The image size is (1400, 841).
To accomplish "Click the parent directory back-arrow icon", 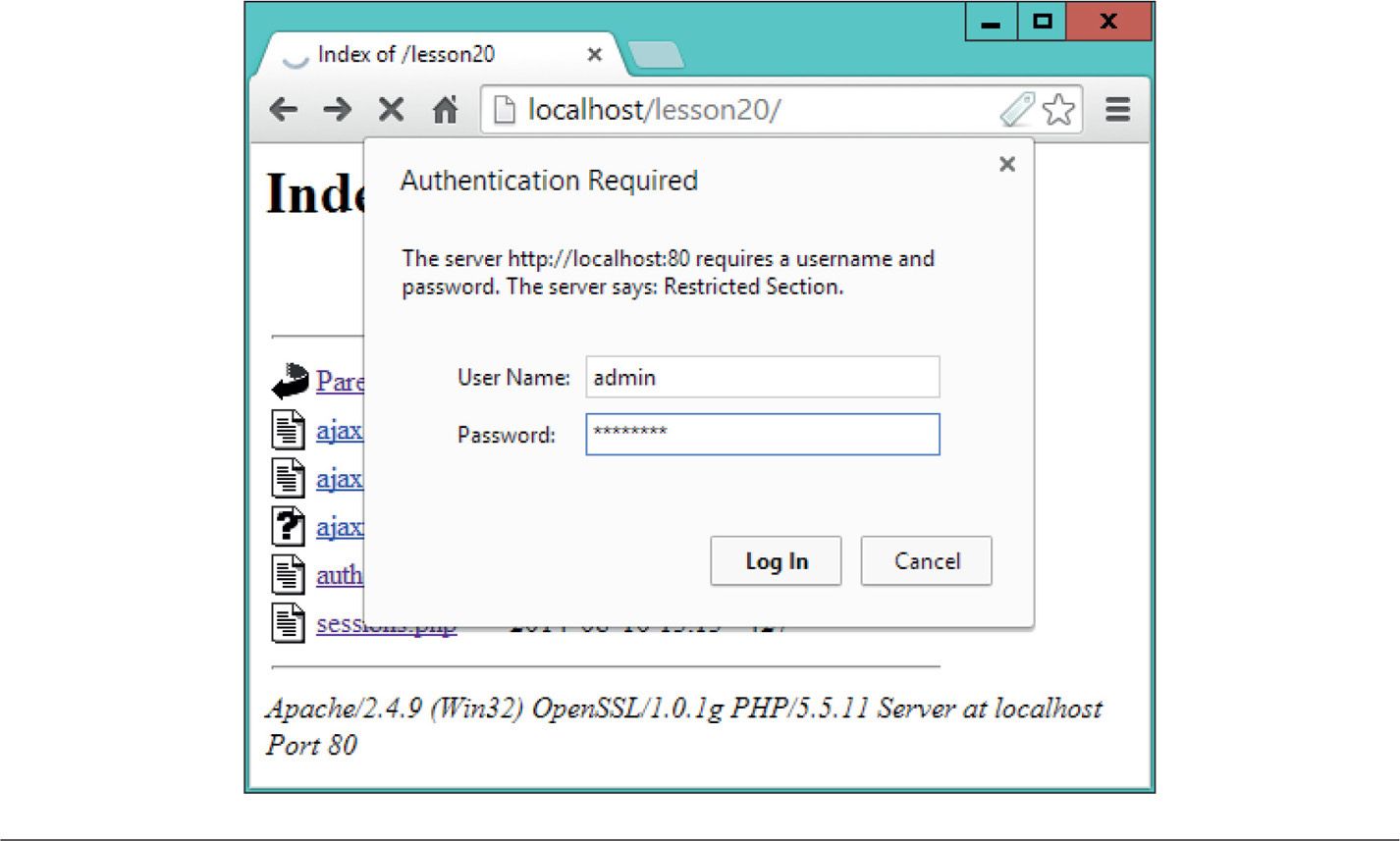I will pyautogui.click(x=290, y=380).
